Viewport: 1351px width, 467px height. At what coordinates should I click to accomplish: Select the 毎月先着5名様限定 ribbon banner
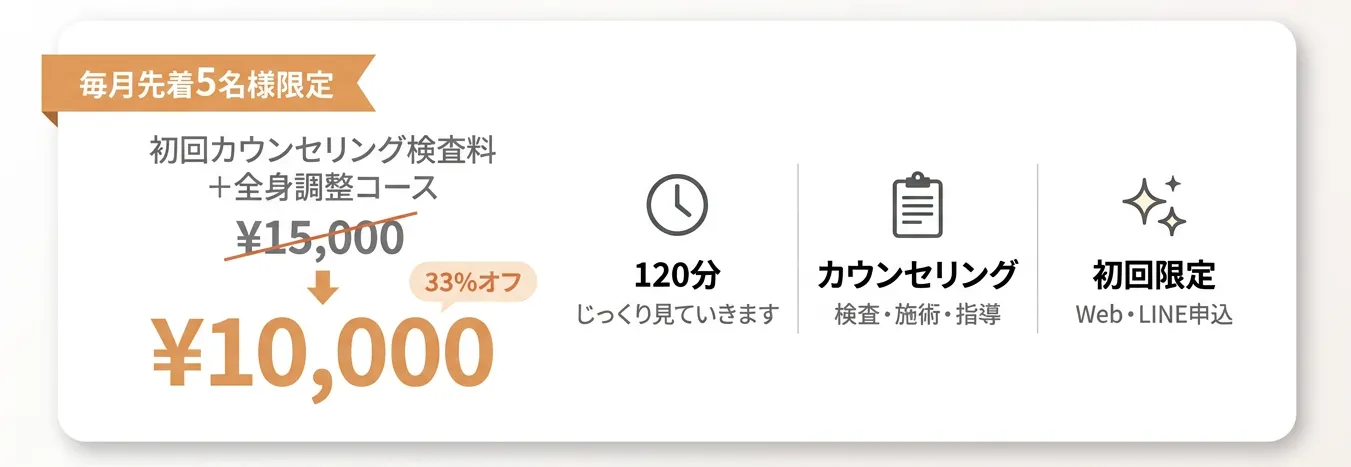[205, 85]
